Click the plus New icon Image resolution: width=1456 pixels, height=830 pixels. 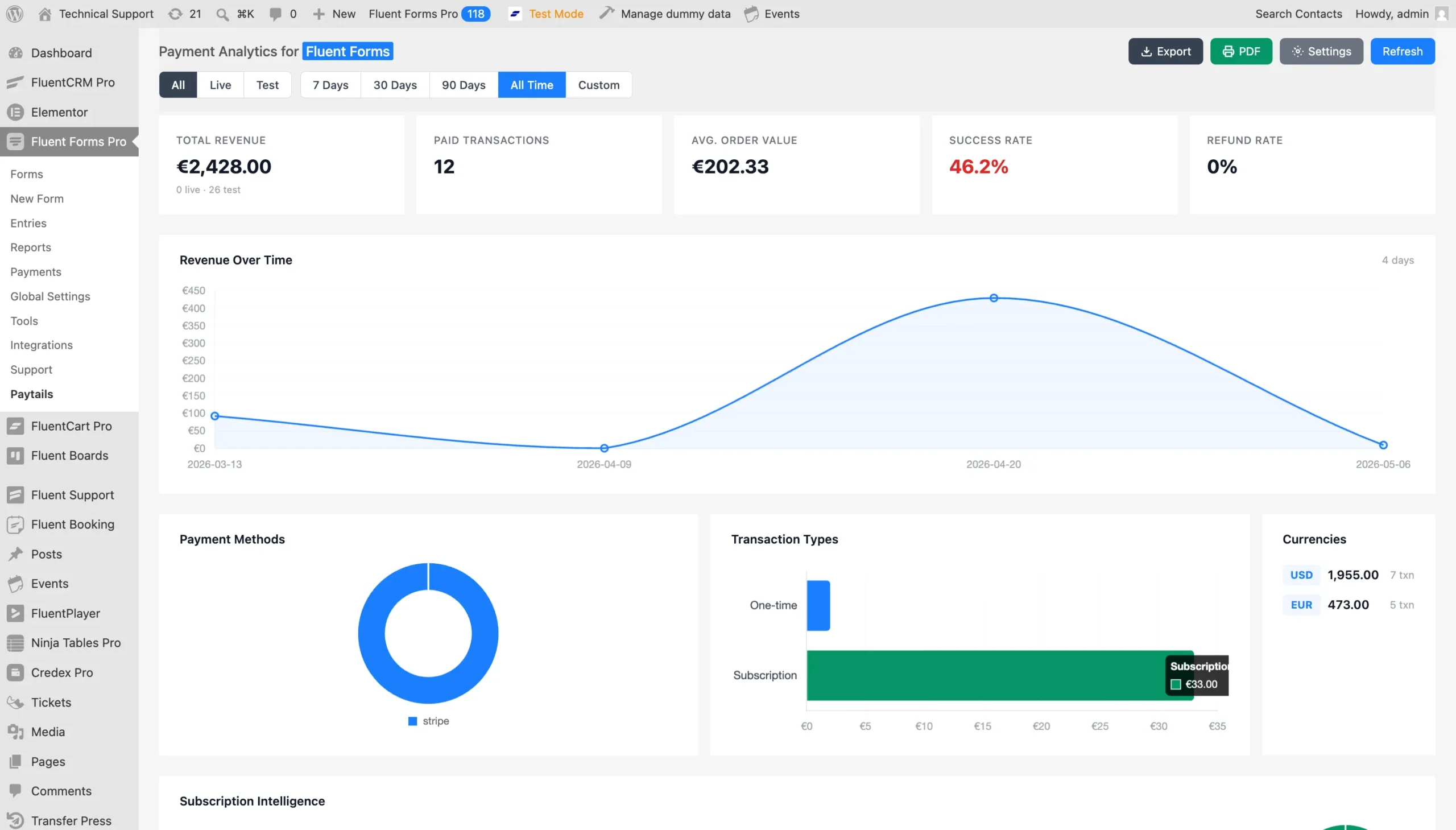coord(318,14)
